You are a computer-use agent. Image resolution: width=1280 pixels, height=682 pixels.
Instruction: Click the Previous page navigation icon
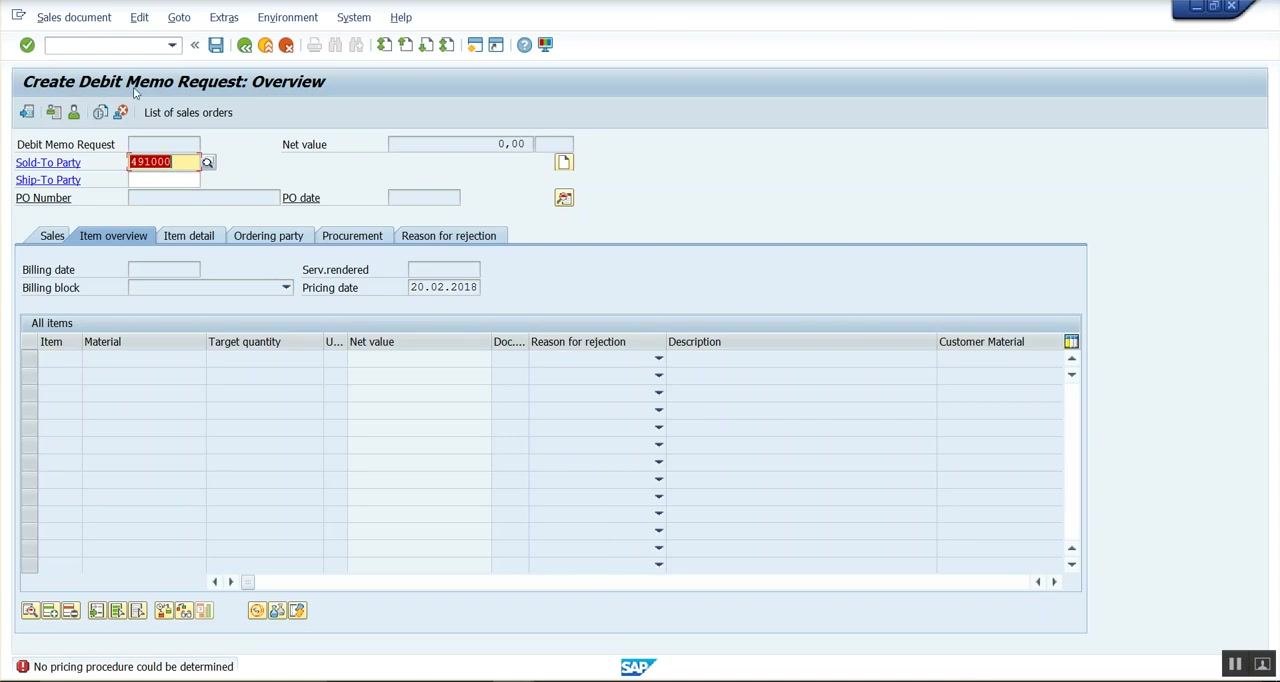405,45
